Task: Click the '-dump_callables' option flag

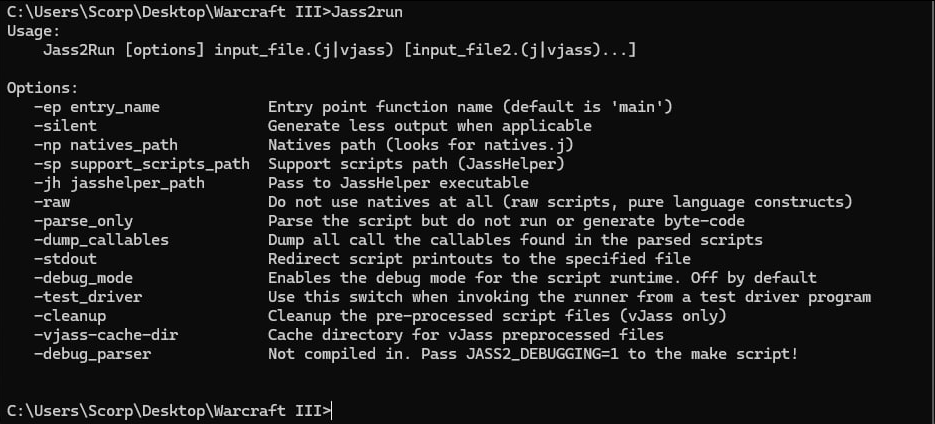Action: coord(101,240)
